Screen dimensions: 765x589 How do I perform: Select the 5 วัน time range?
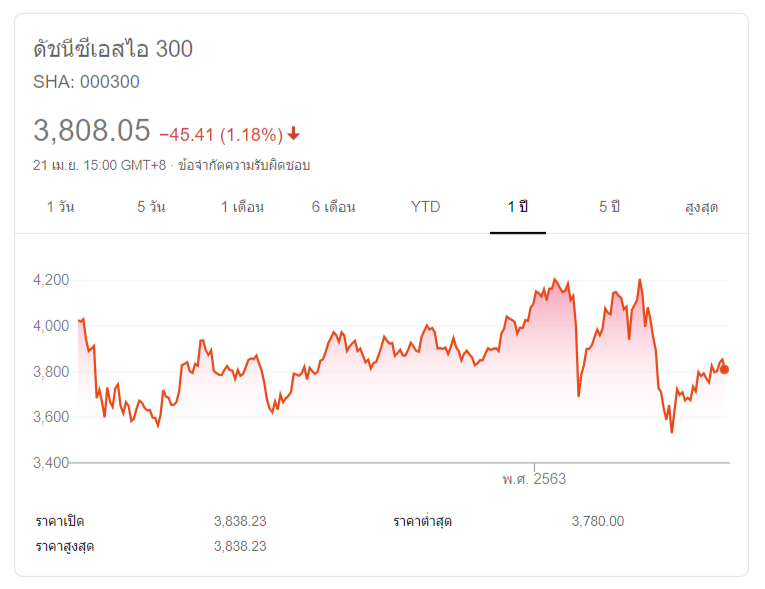[151, 207]
